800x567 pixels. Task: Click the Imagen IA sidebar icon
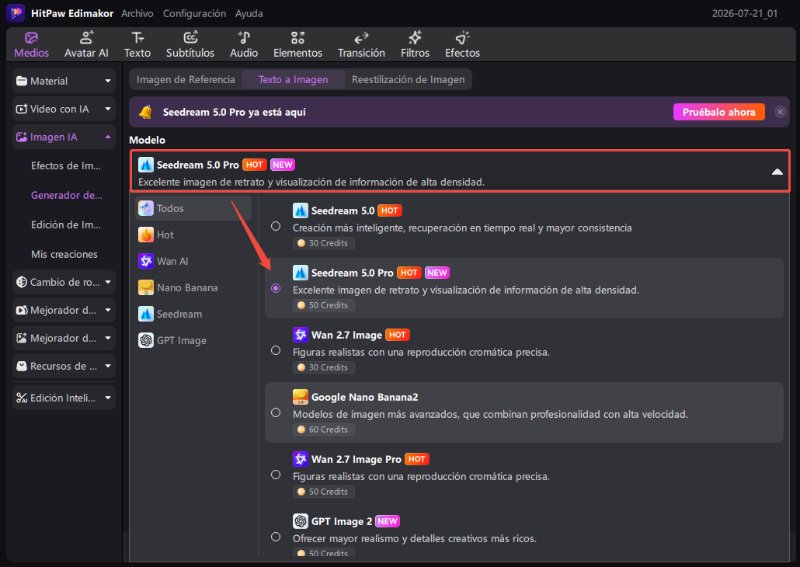point(21,137)
